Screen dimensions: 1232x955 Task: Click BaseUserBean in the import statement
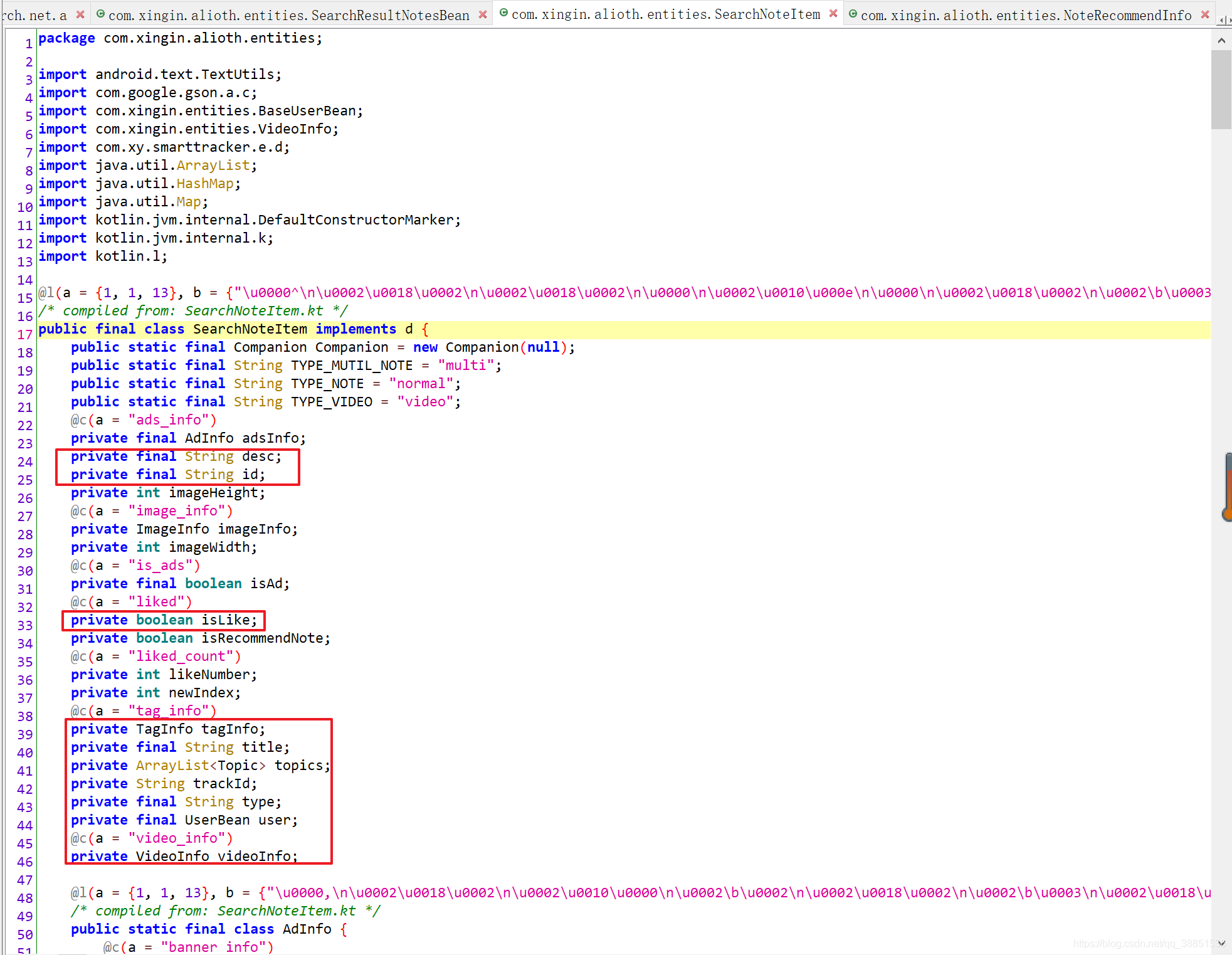click(307, 111)
